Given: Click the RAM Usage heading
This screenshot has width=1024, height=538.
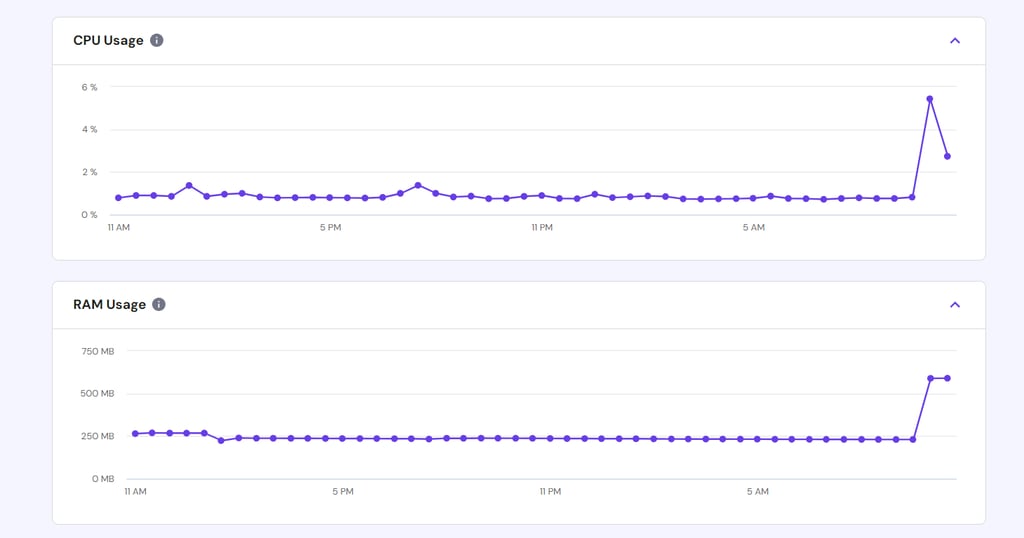Looking at the screenshot, I should click(x=109, y=305).
